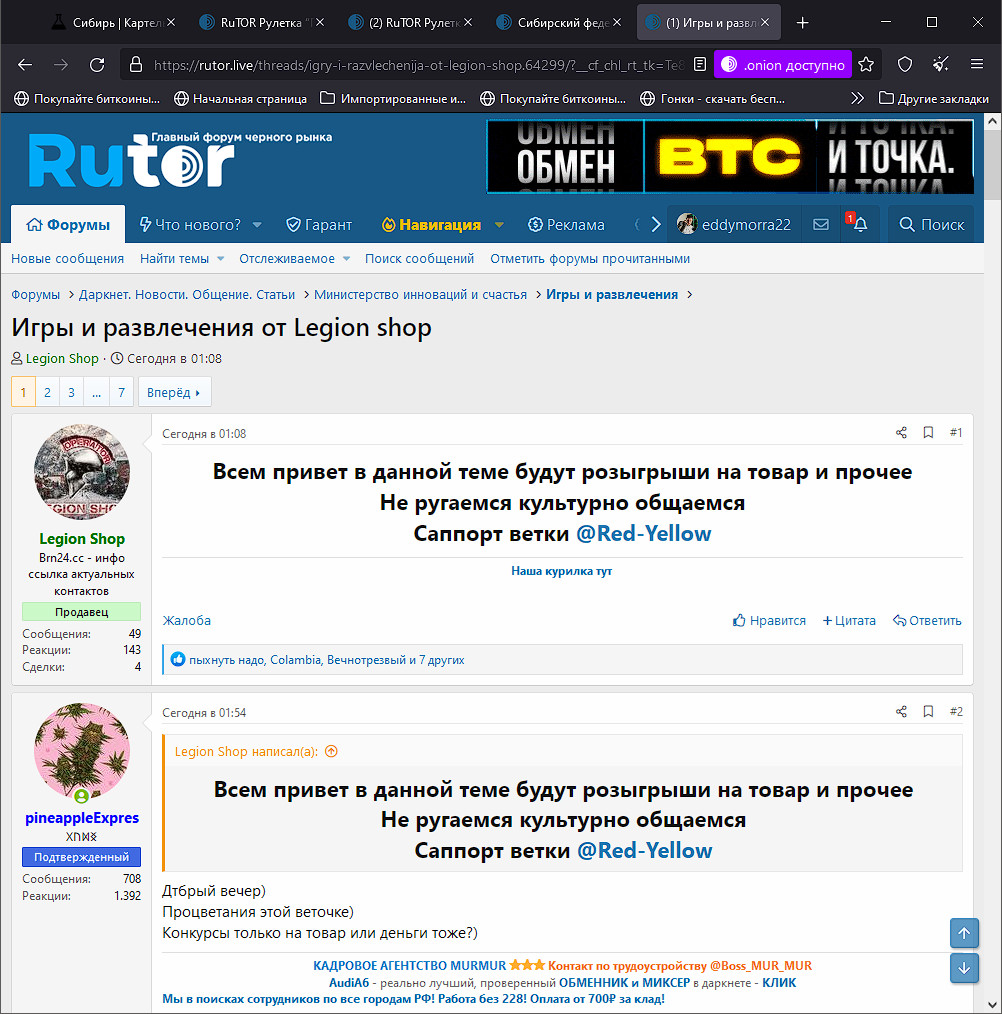Viewport: 1002px width, 1014px height.
Task: Go to page 7 of the thread
Action: click(121, 393)
